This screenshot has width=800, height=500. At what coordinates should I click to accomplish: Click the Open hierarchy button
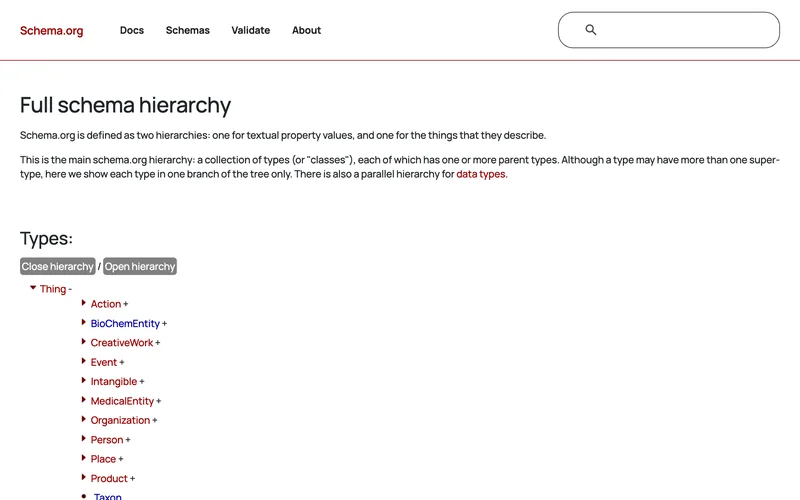pos(140,266)
